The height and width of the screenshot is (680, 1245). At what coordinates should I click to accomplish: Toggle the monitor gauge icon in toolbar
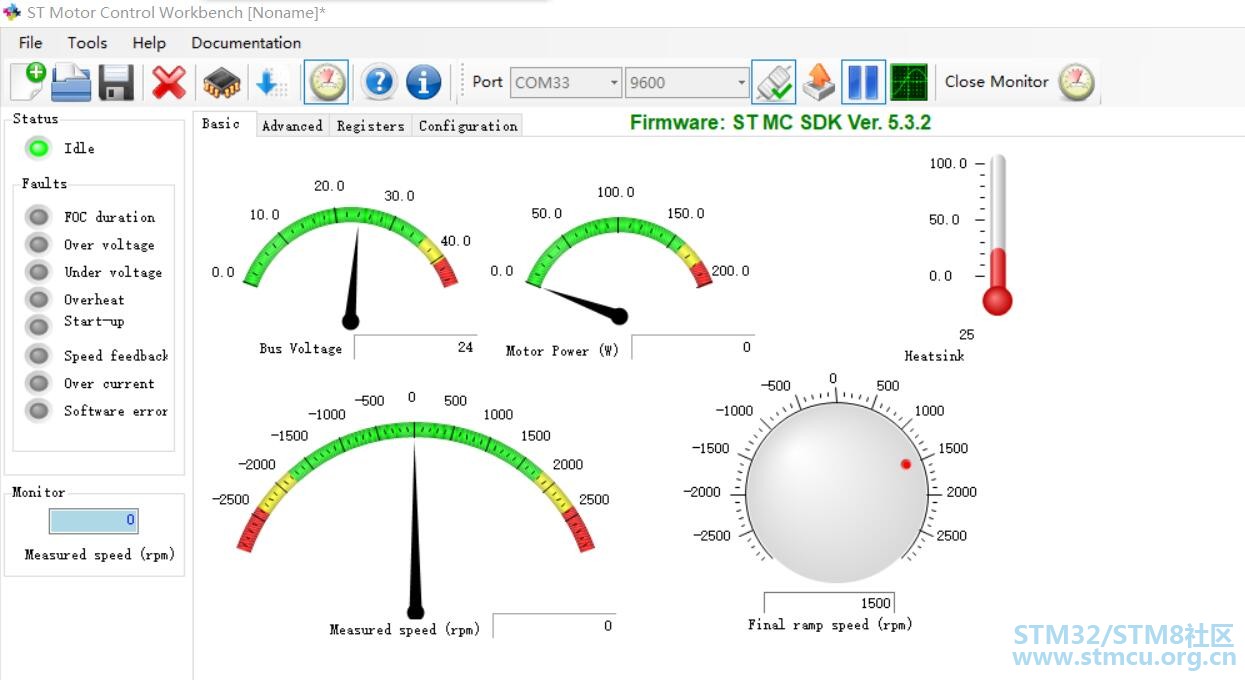click(x=326, y=82)
